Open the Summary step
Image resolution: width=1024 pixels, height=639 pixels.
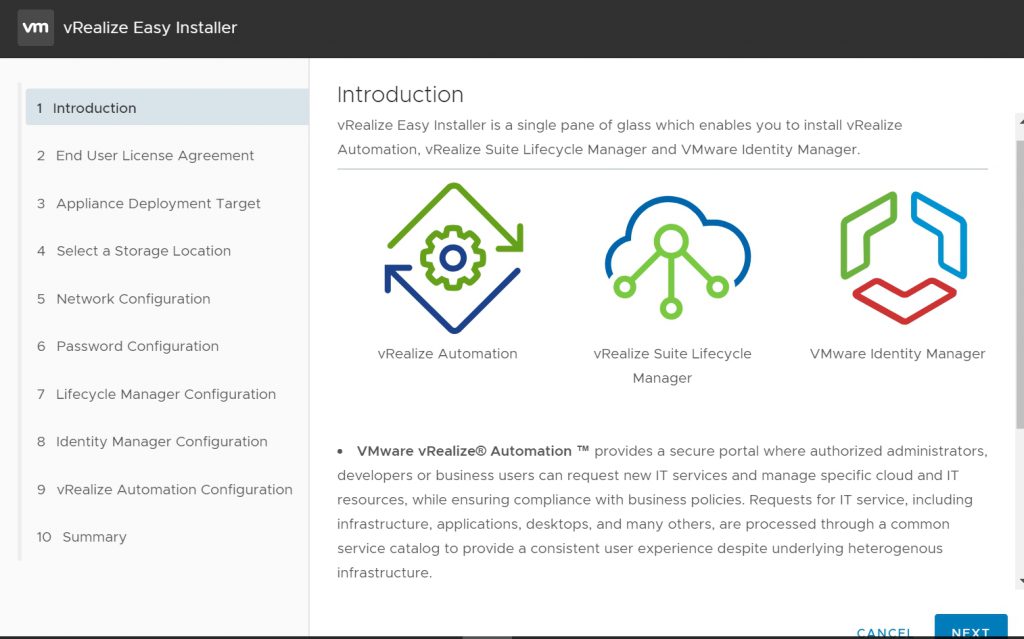[94, 537]
